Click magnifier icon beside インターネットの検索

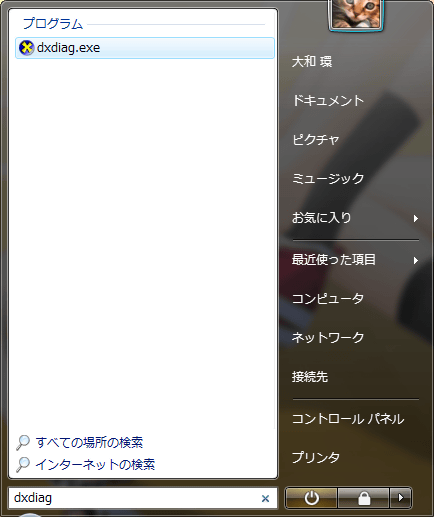click(x=23, y=464)
